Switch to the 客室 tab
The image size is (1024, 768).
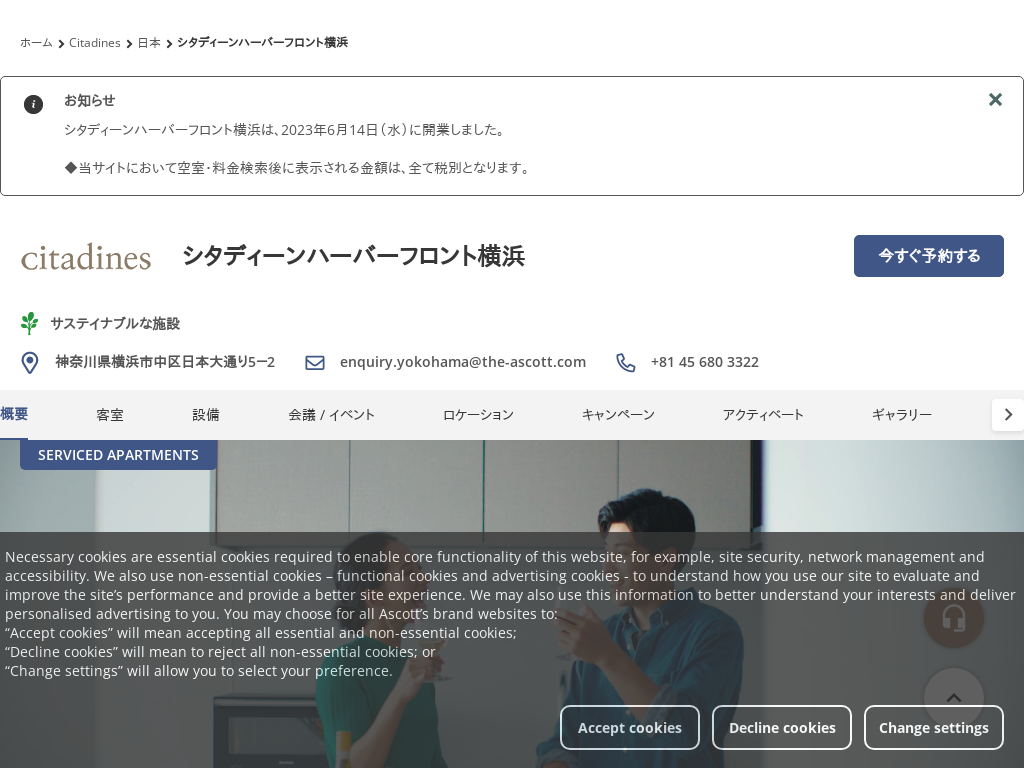click(x=110, y=415)
